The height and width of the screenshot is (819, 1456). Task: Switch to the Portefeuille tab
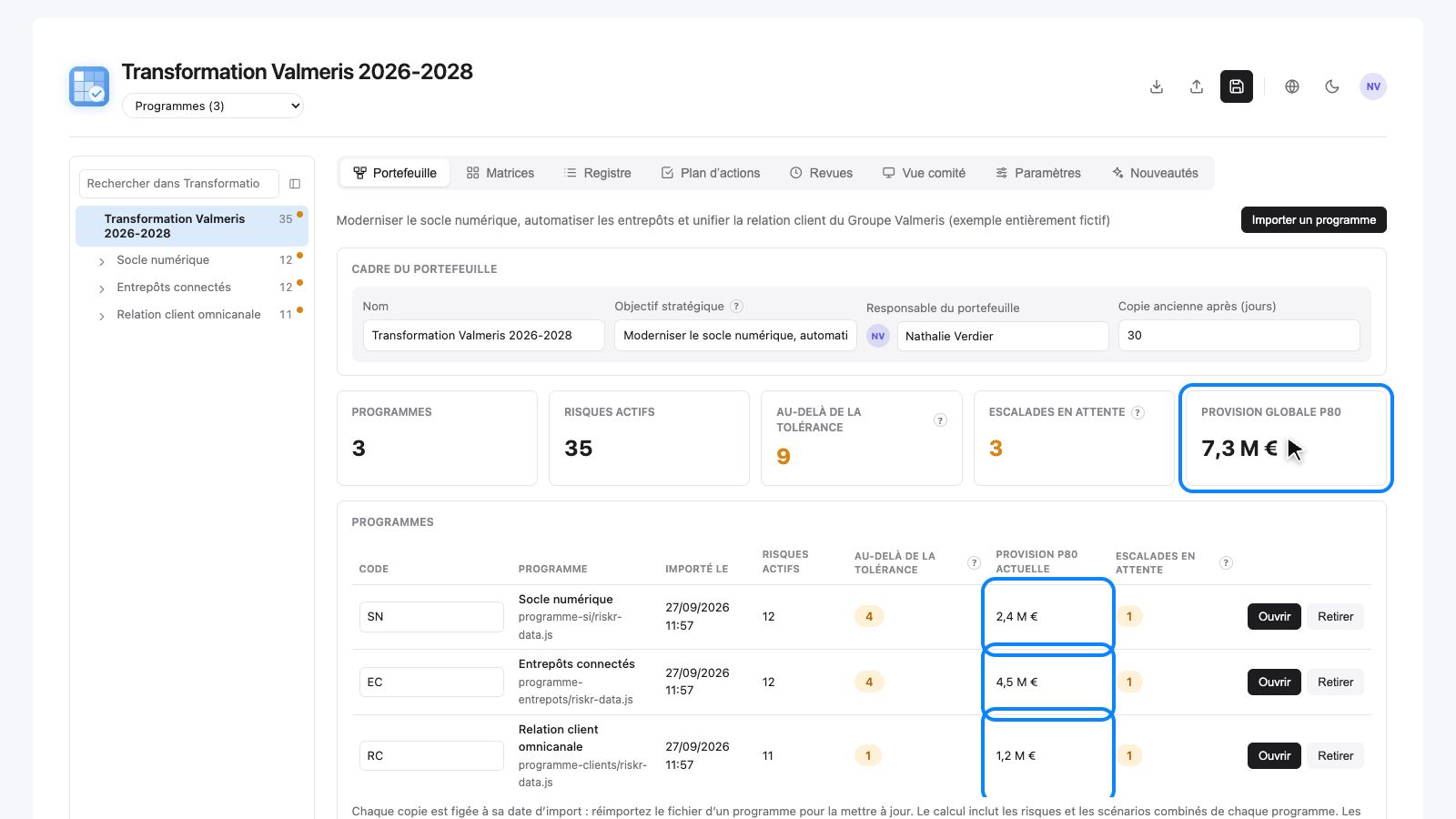395,173
